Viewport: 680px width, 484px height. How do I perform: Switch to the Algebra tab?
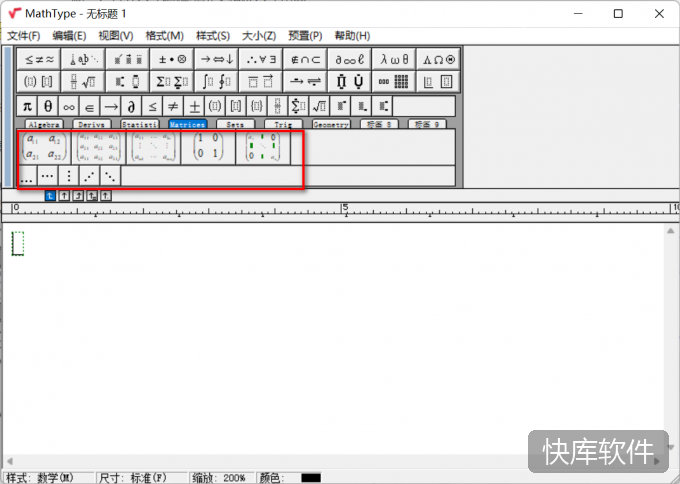pos(44,124)
